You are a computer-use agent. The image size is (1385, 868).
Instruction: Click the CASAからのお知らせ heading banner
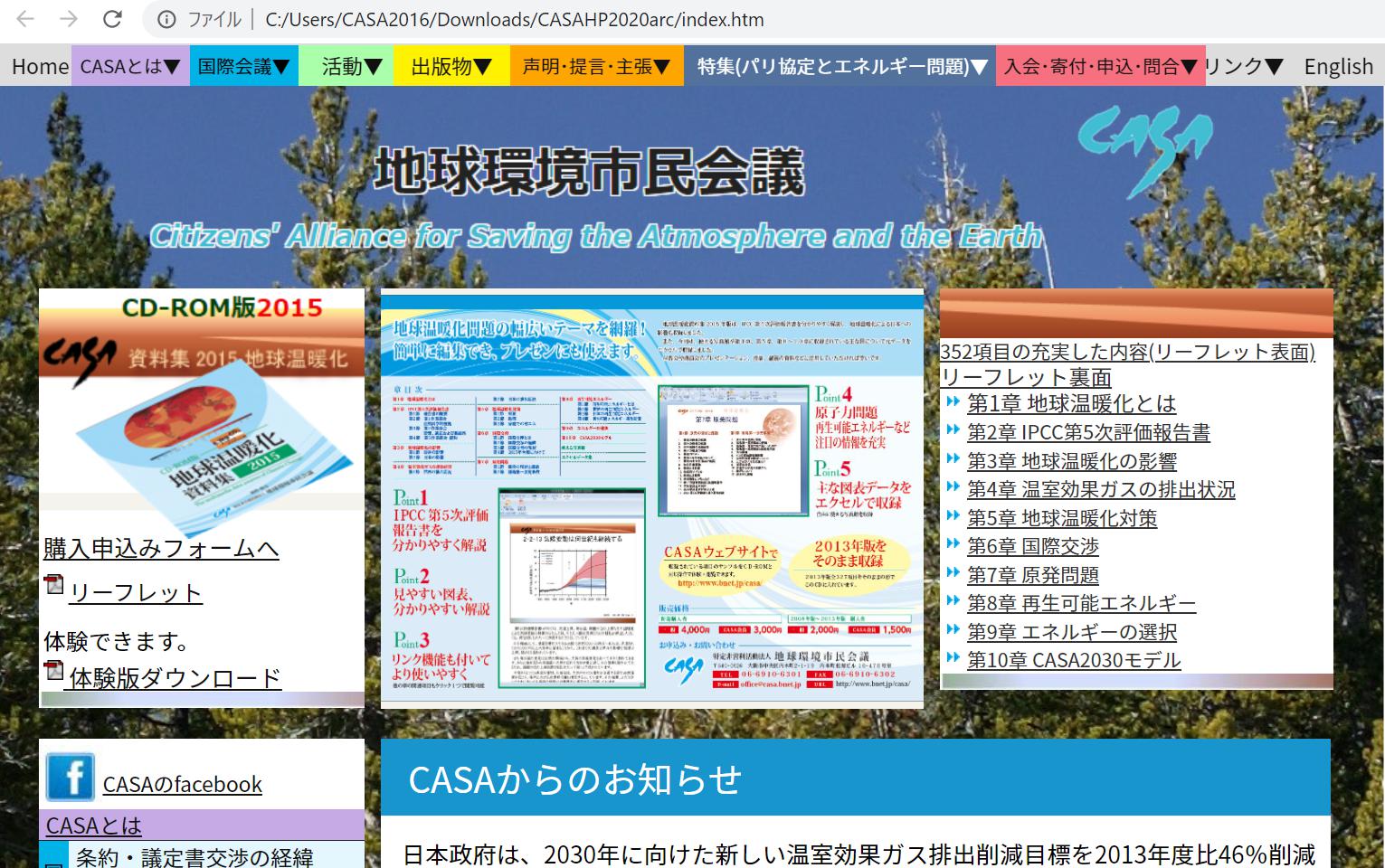tap(855, 778)
